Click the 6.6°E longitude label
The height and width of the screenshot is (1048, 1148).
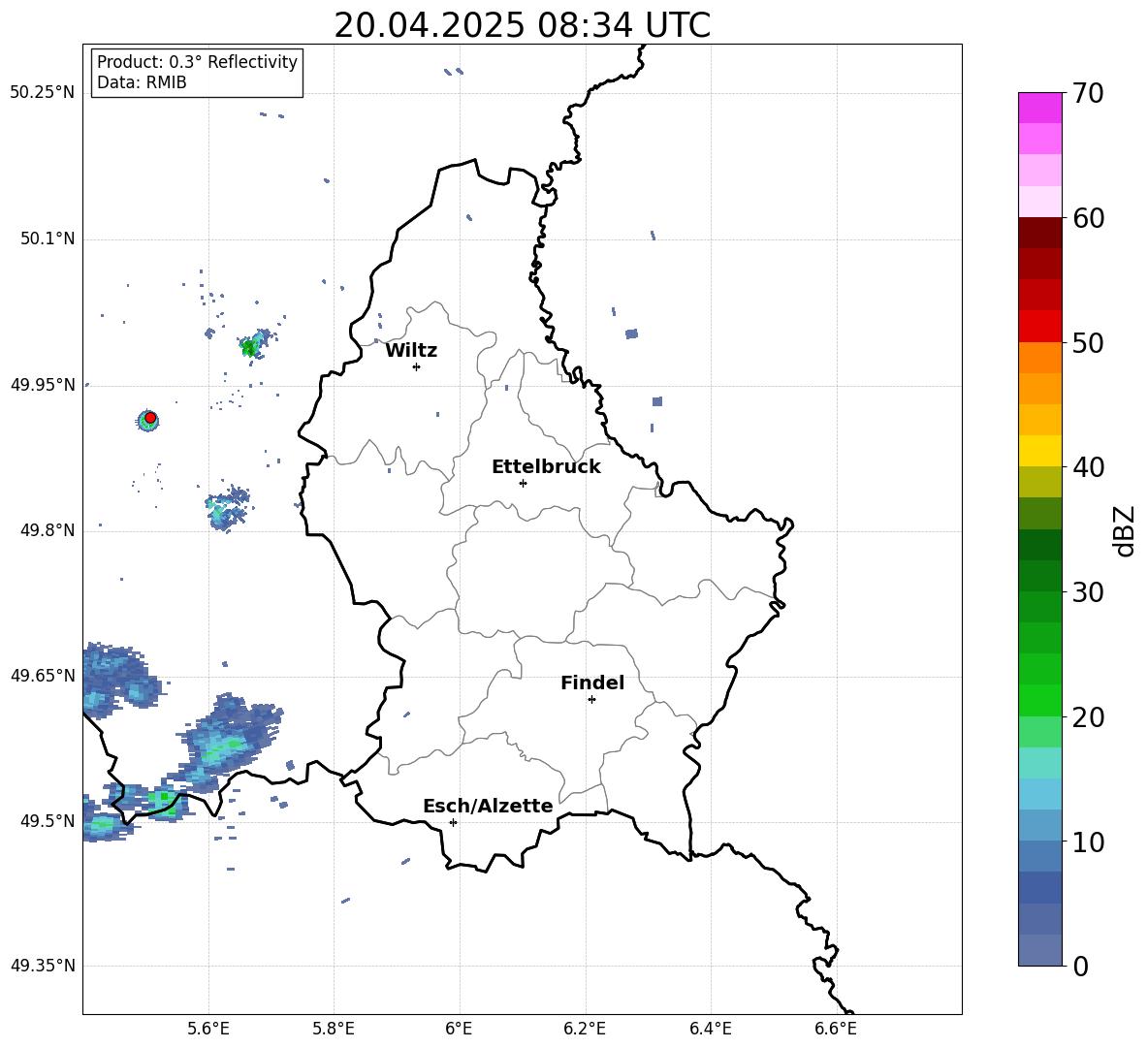[836, 1029]
